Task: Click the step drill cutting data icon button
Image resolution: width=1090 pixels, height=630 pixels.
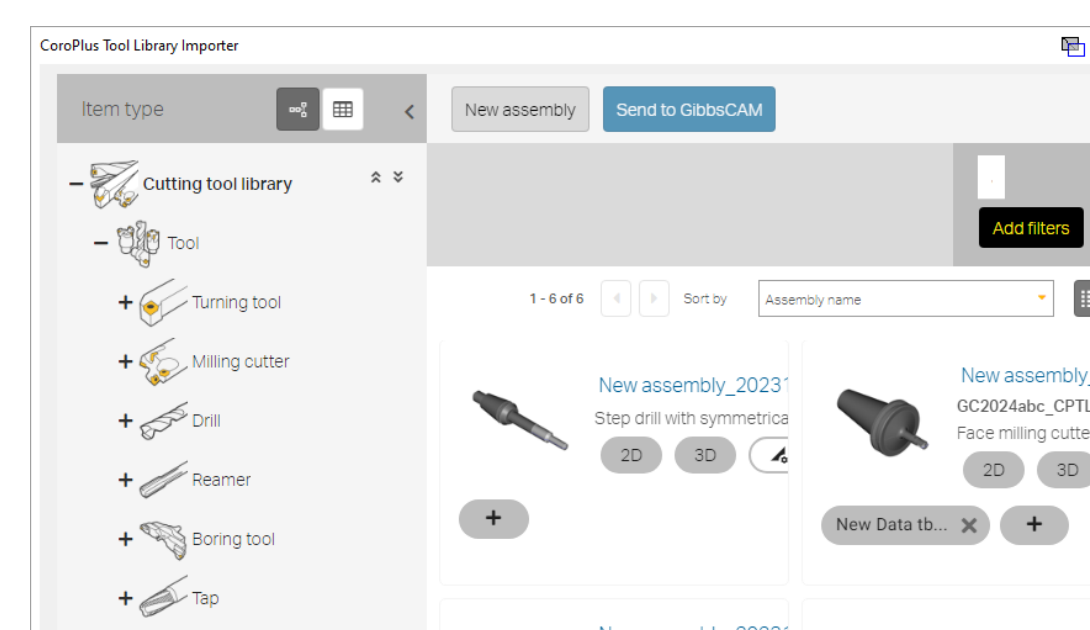Action: [770, 455]
